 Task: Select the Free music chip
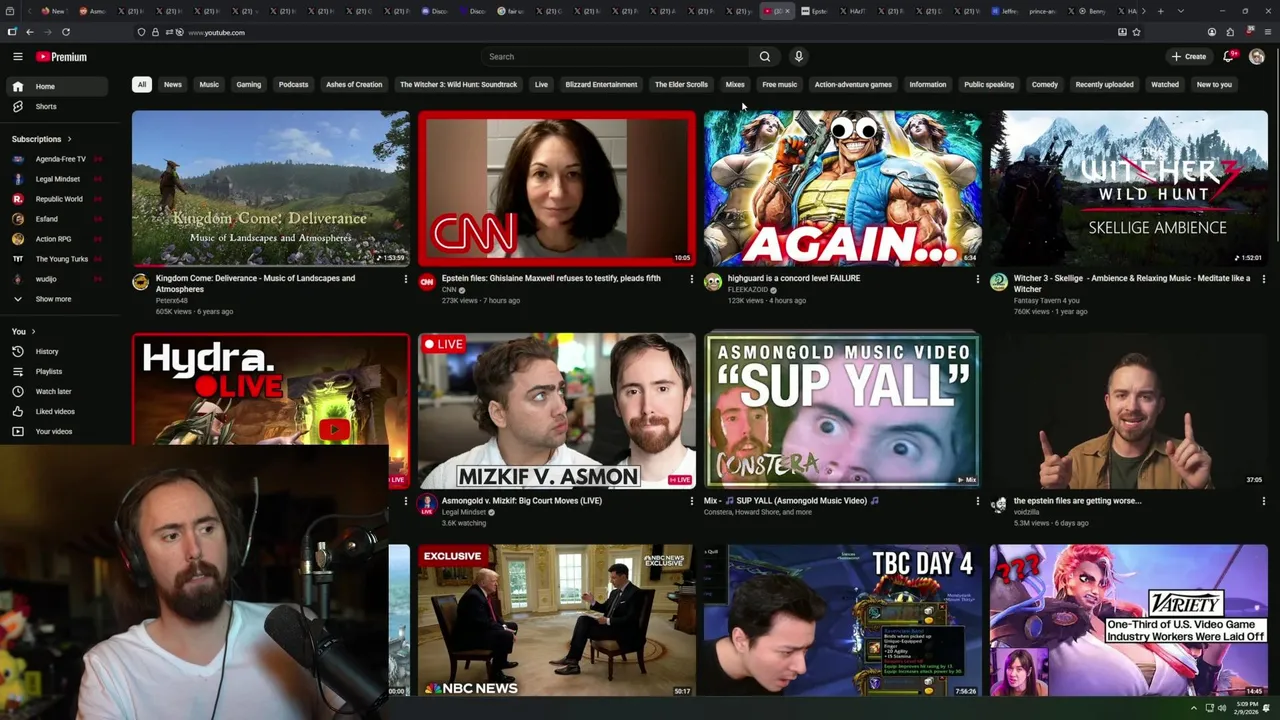(x=780, y=85)
